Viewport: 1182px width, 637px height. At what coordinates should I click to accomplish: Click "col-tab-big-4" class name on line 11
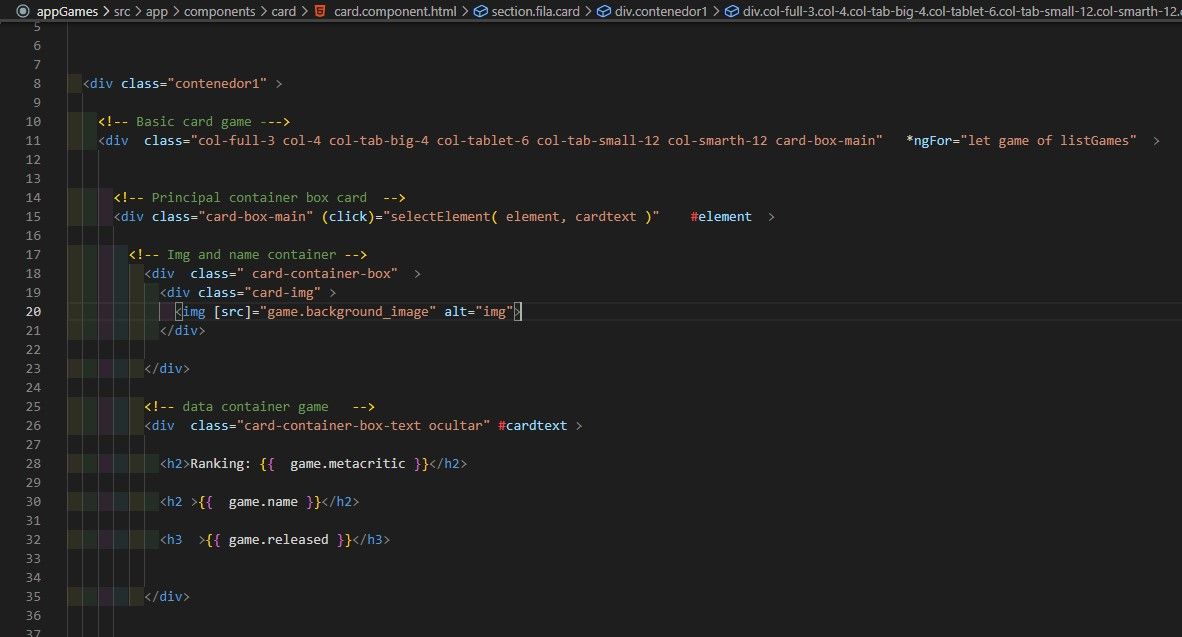(x=378, y=140)
